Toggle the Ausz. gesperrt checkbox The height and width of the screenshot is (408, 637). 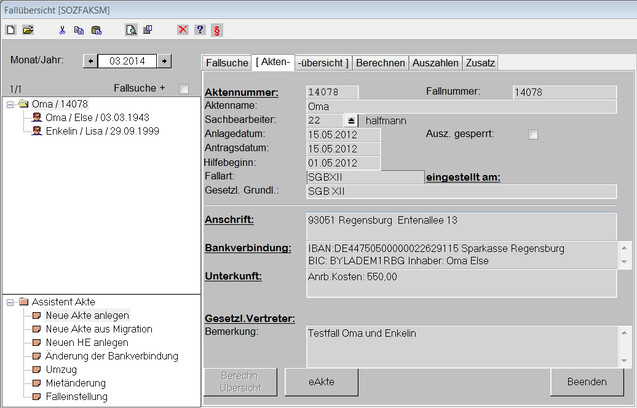pos(533,135)
